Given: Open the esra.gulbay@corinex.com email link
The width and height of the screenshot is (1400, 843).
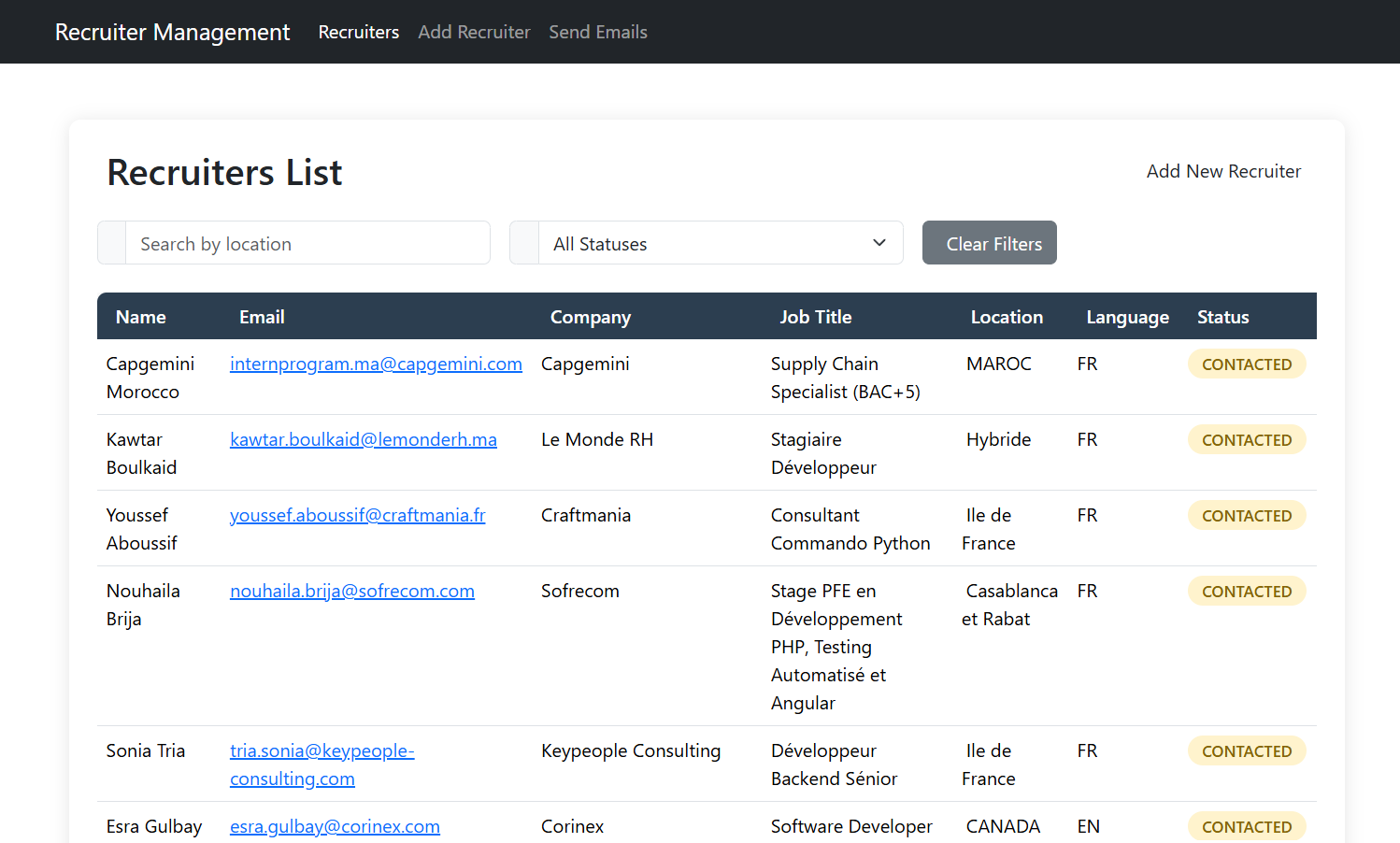Looking at the screenshot, I should [335, 826].
